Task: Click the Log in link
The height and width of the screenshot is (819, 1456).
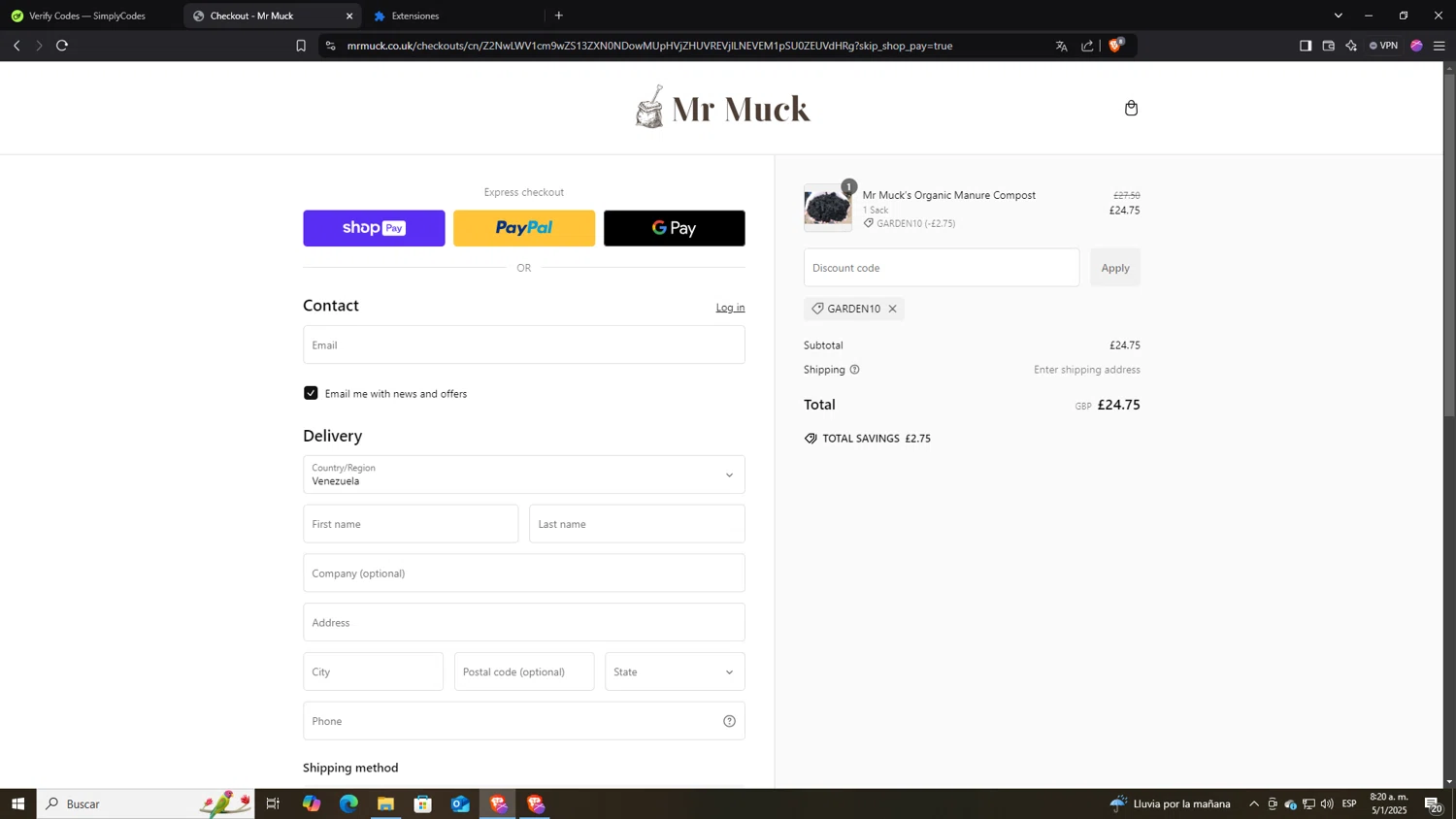Action: point(730,308)
